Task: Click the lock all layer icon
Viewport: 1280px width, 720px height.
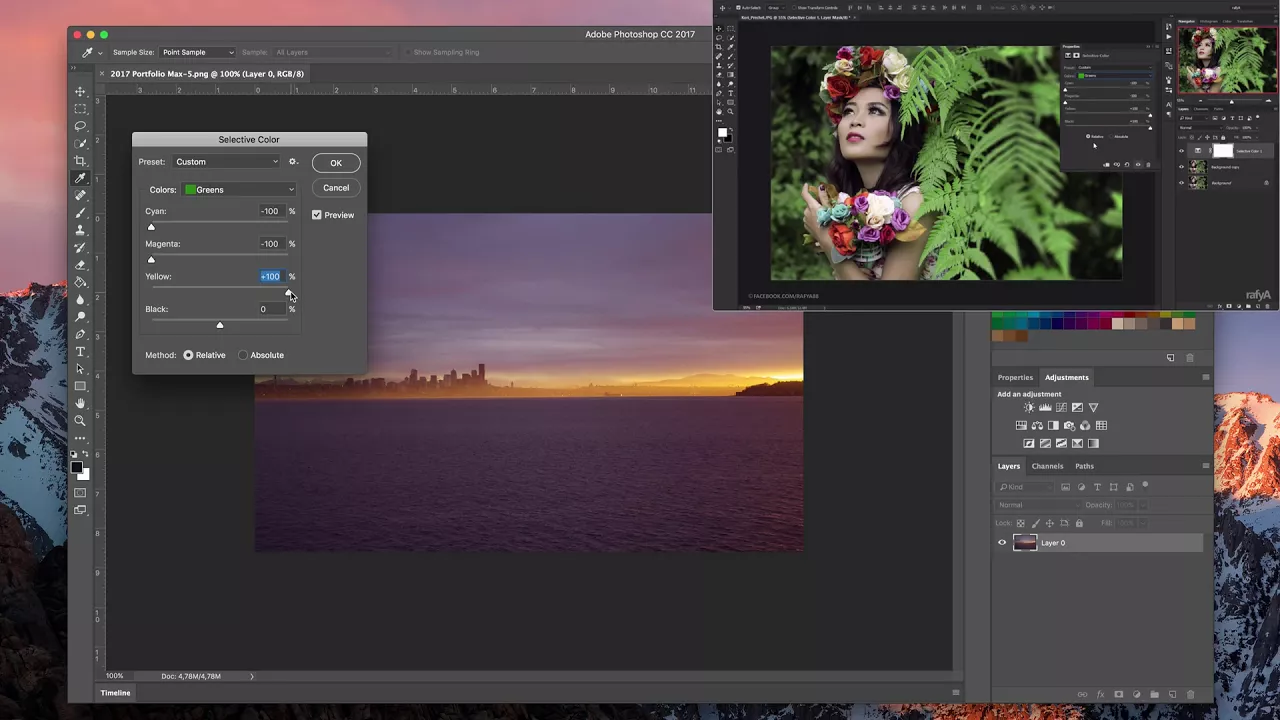Action: tap(1078, 523)
